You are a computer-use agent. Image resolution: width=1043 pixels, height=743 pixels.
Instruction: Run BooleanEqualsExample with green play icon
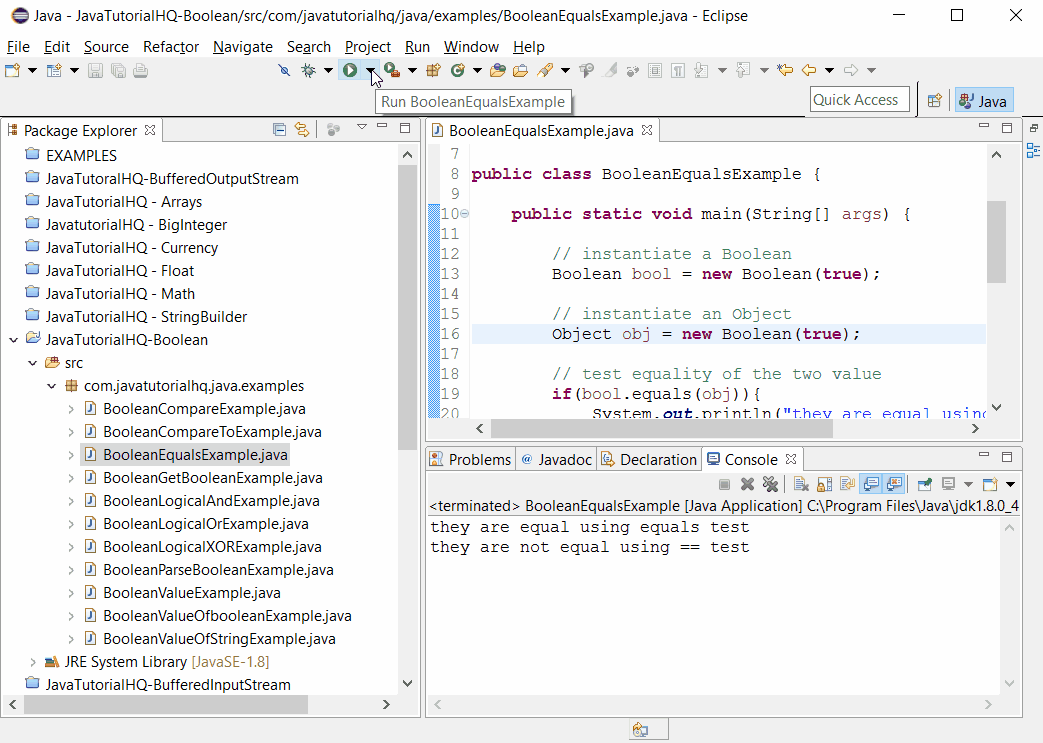click(x=350, y=70)
